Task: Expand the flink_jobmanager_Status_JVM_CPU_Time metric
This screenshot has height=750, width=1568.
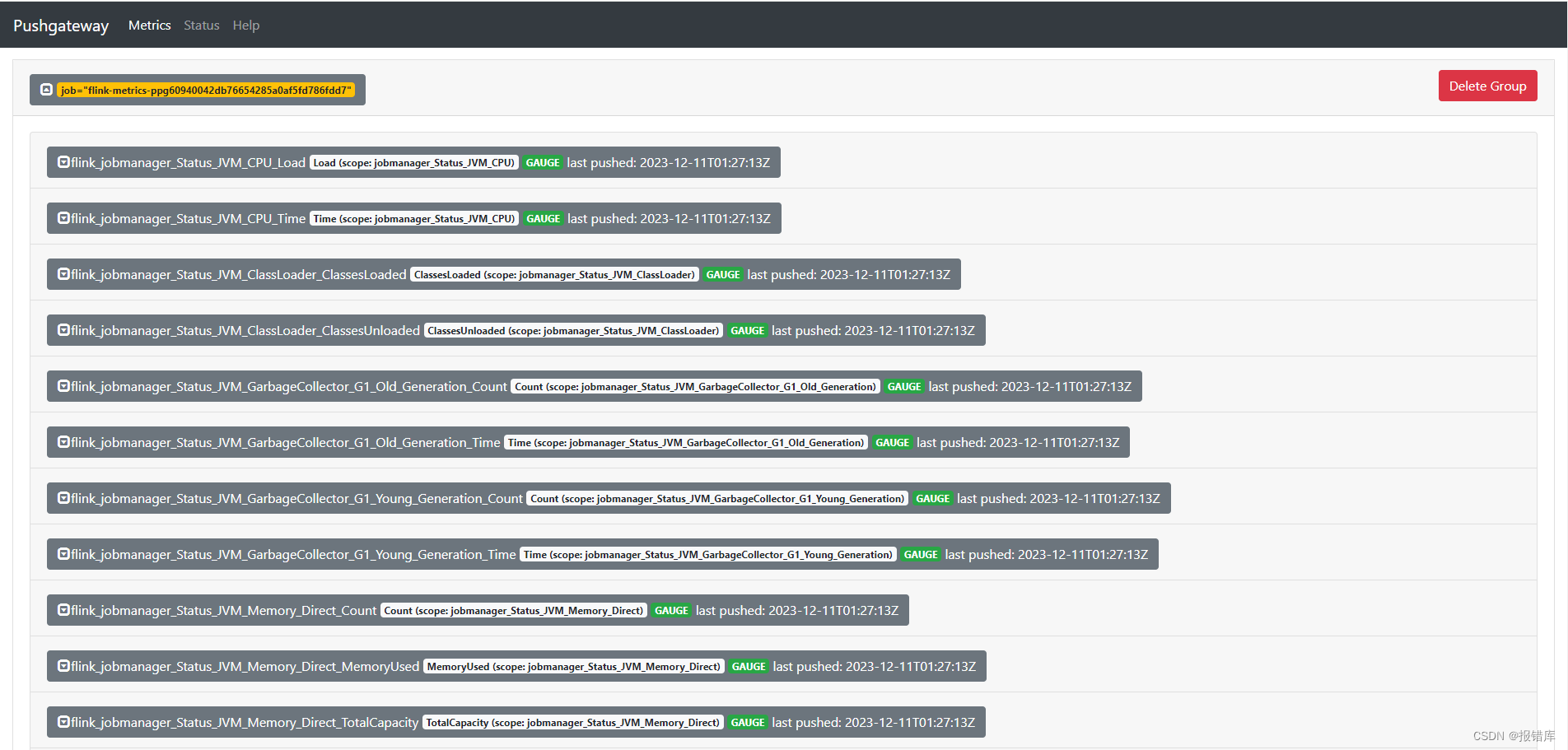Action: click(63, 218)
